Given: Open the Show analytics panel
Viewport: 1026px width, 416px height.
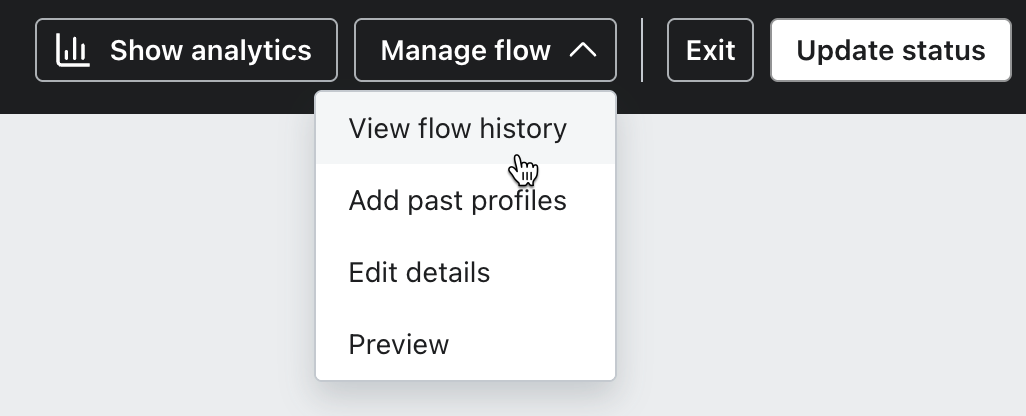Looking at the screenshot, I should (x=186, y=50).
